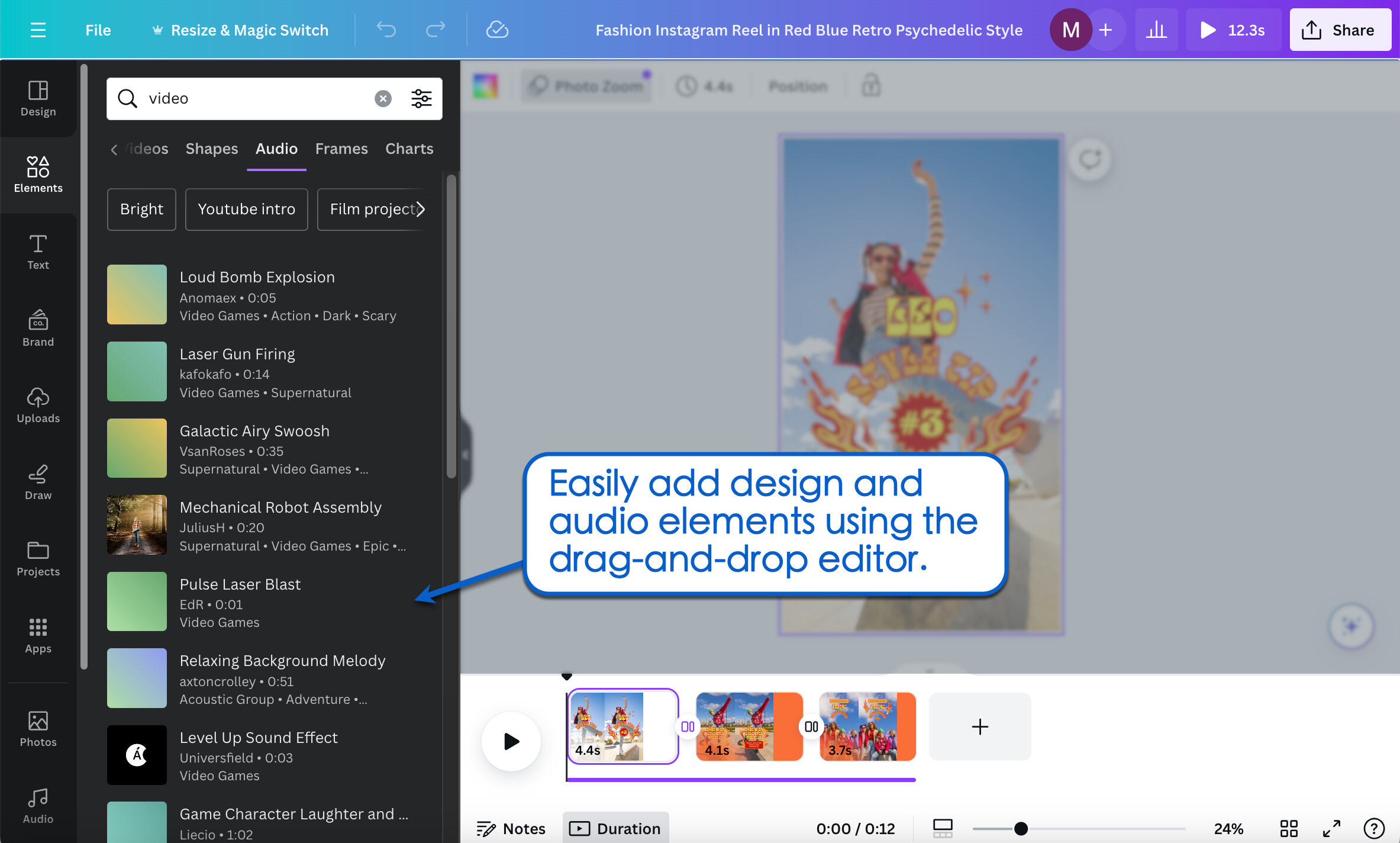This screenshot has height=843, width=1400.
Task: Open the hamburger main menu
Action: click(x=38, y=30)
